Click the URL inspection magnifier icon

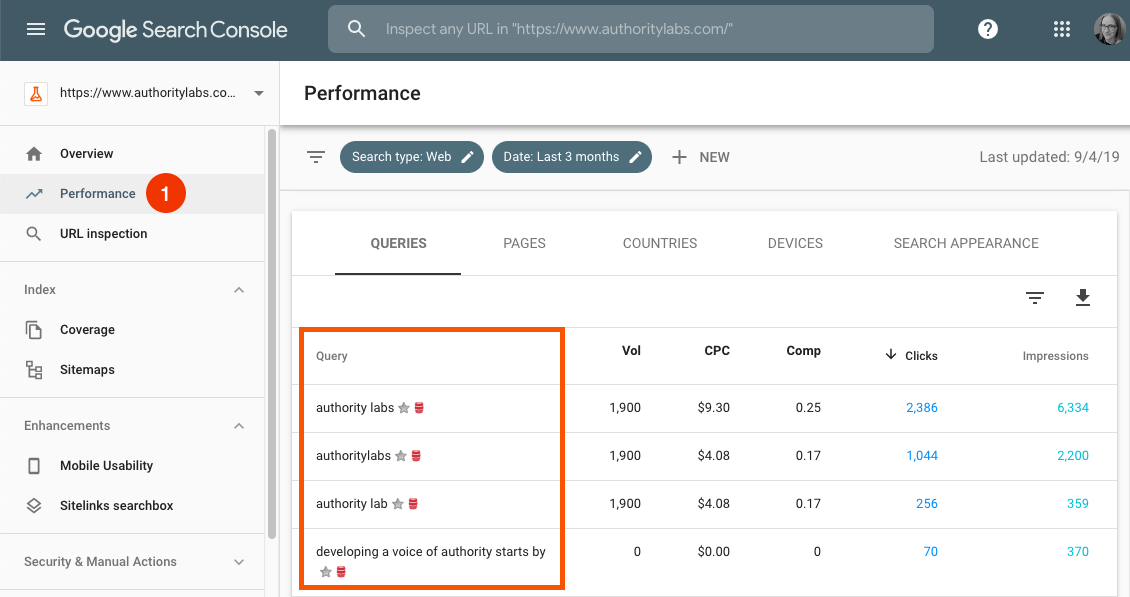pos(34,234)
